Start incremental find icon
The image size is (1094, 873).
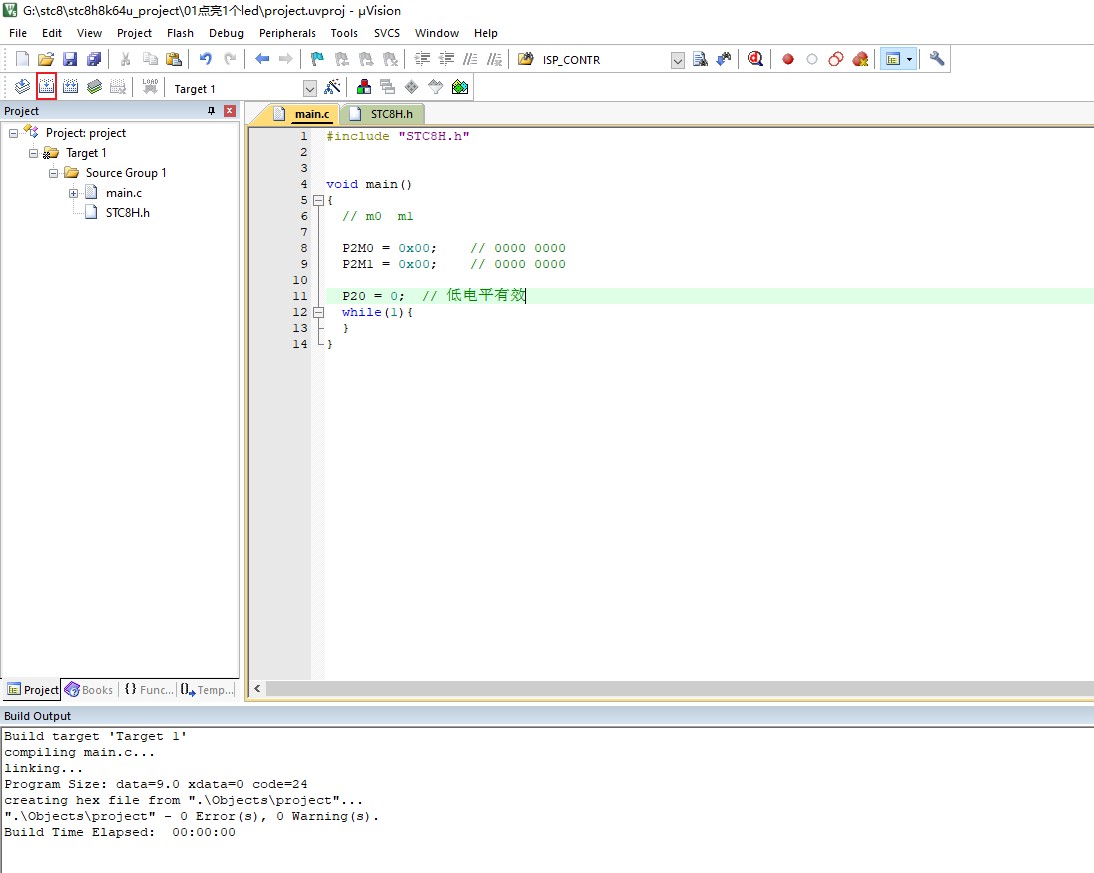click(724, 59)
